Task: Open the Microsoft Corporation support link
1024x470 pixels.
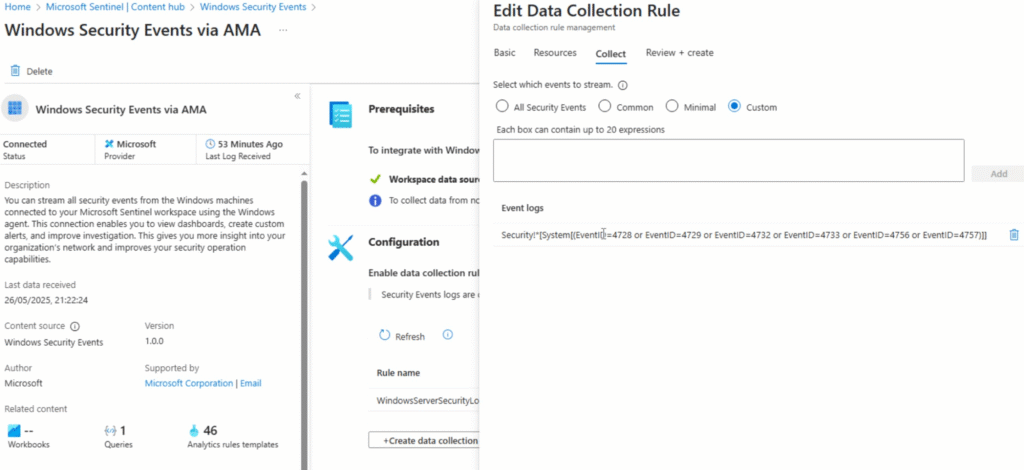Action: click(x=189, y=383)
